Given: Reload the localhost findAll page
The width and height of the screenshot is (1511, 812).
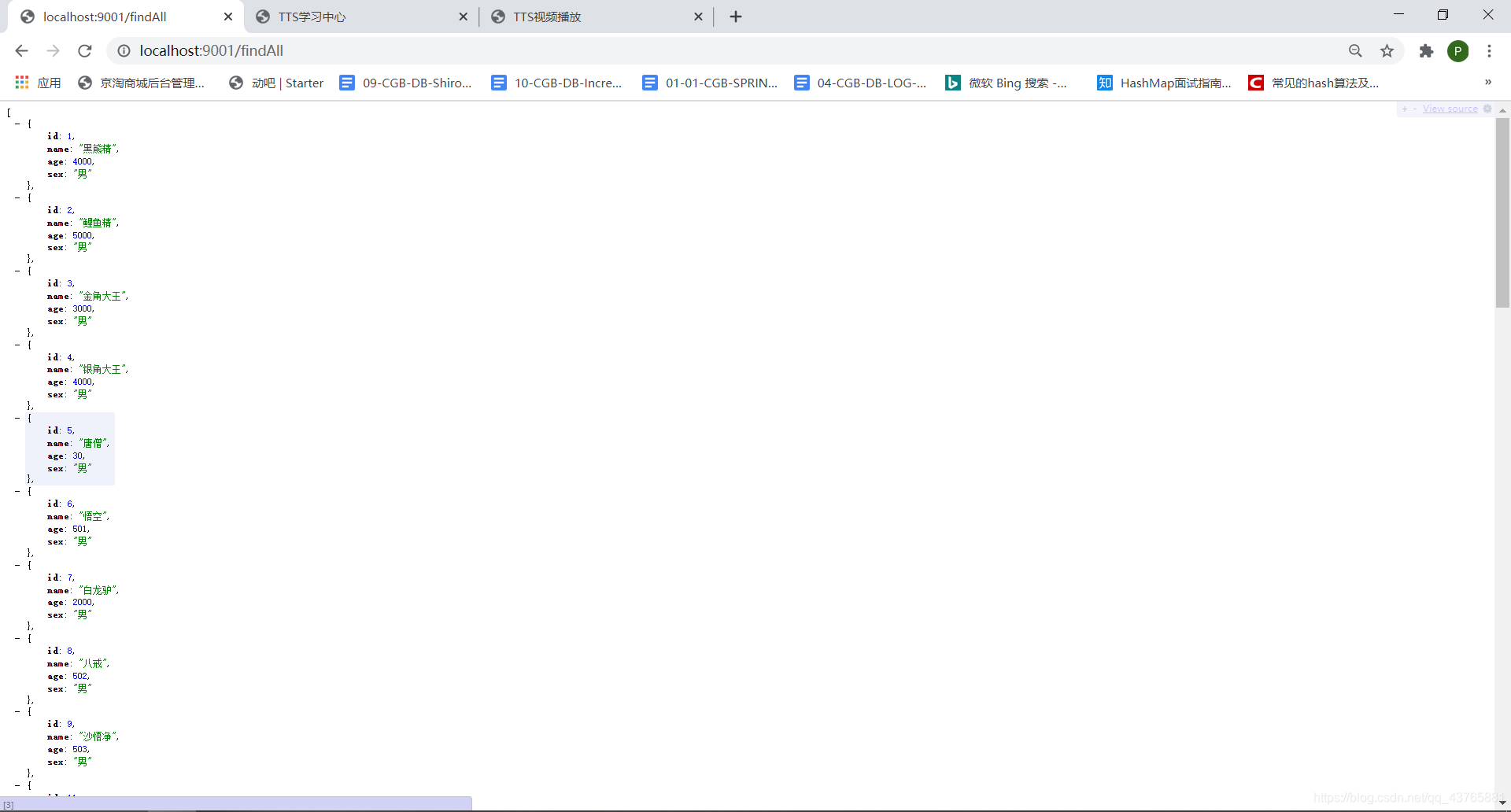Looking at the screenshot, I should (85, 51).
